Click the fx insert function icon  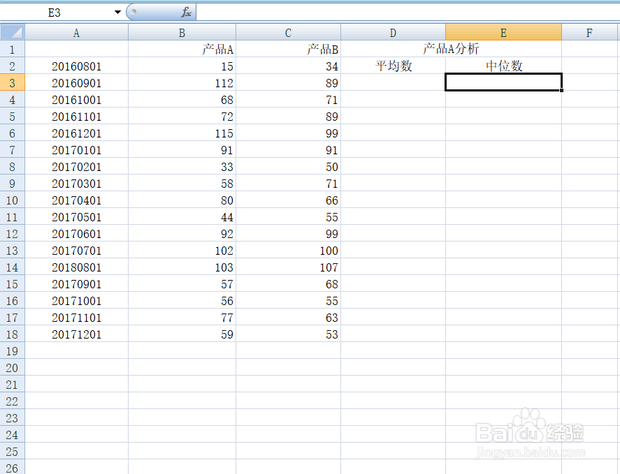pyautogui.click(x=186, y=13)
